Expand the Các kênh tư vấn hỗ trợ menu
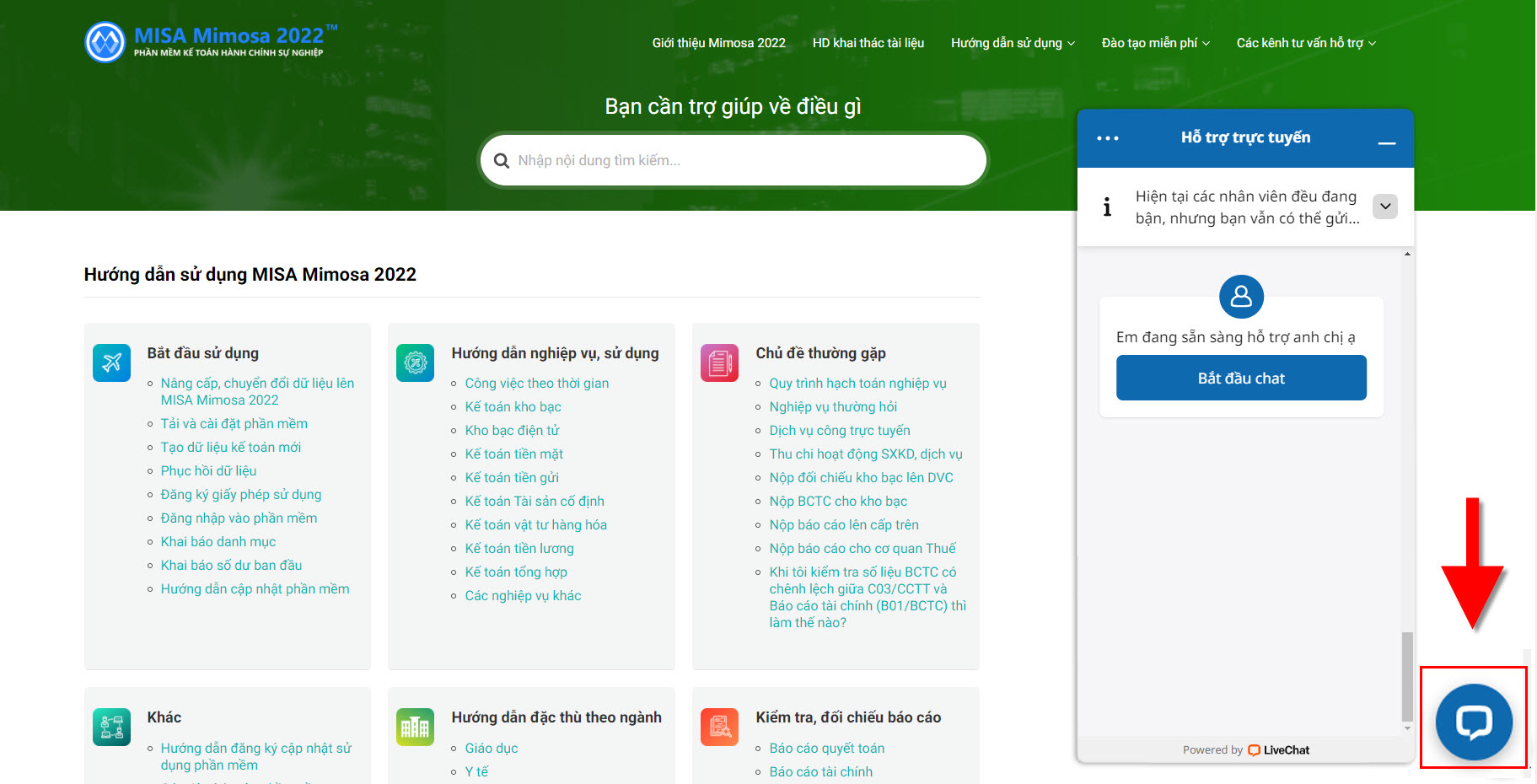The height and width of the screenshot is (784, 1537). coord(1306,43)
